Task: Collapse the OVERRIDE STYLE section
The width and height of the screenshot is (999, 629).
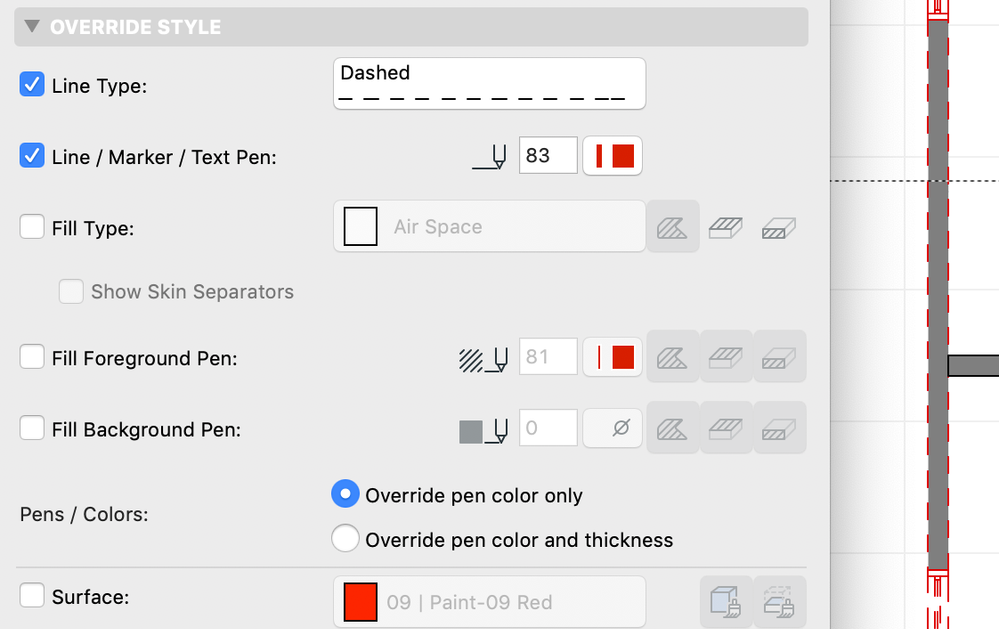Action: click(31, 26)
